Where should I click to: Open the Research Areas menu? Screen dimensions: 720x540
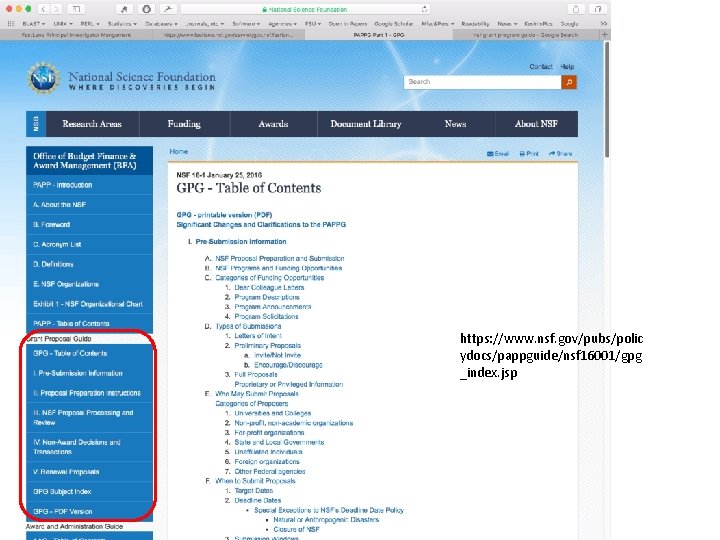tap(92, 124)
